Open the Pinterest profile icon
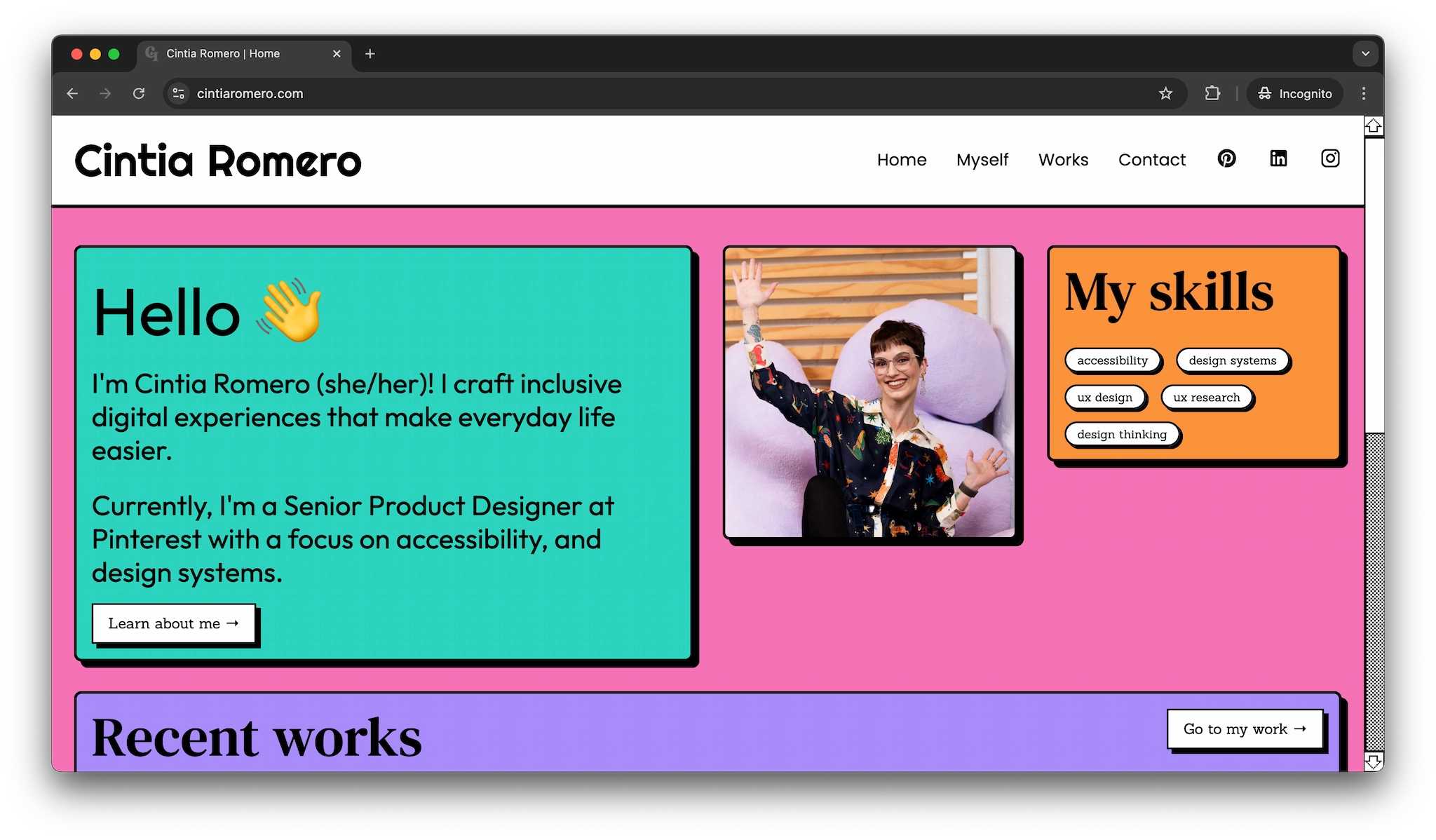 pos(1226,158)
